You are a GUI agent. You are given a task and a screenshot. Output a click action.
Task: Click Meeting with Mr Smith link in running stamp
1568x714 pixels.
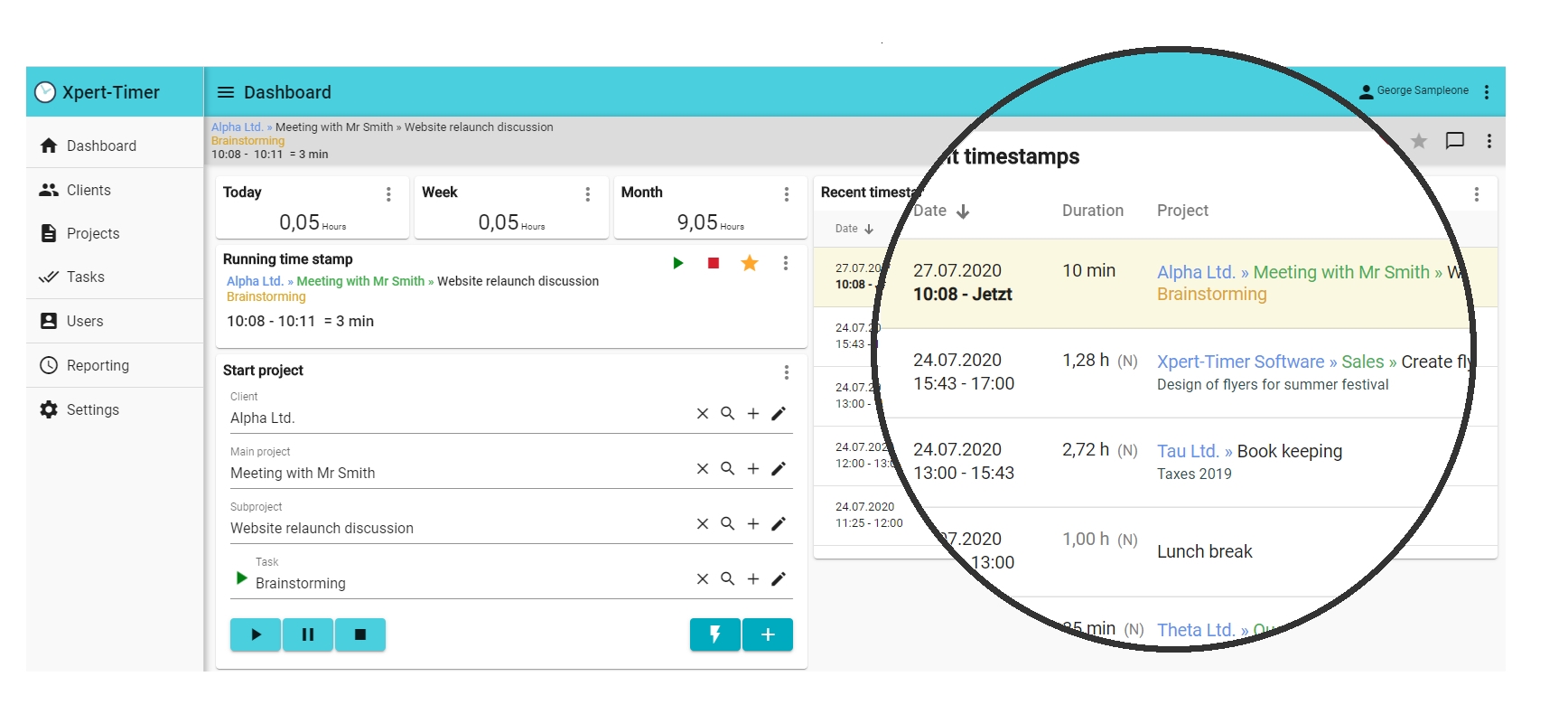[x=360, y=281]
